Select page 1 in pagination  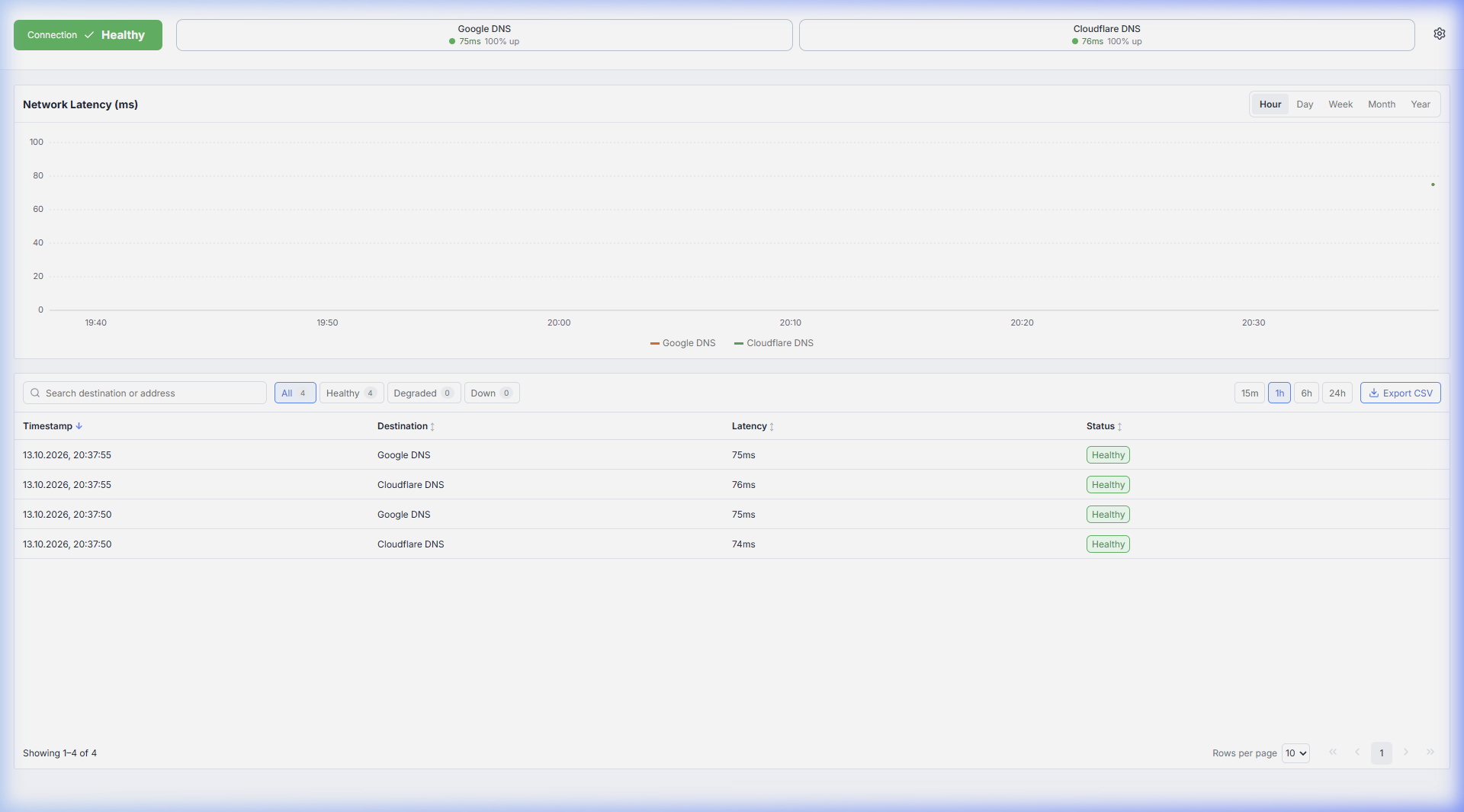[x=1382, y=753]
